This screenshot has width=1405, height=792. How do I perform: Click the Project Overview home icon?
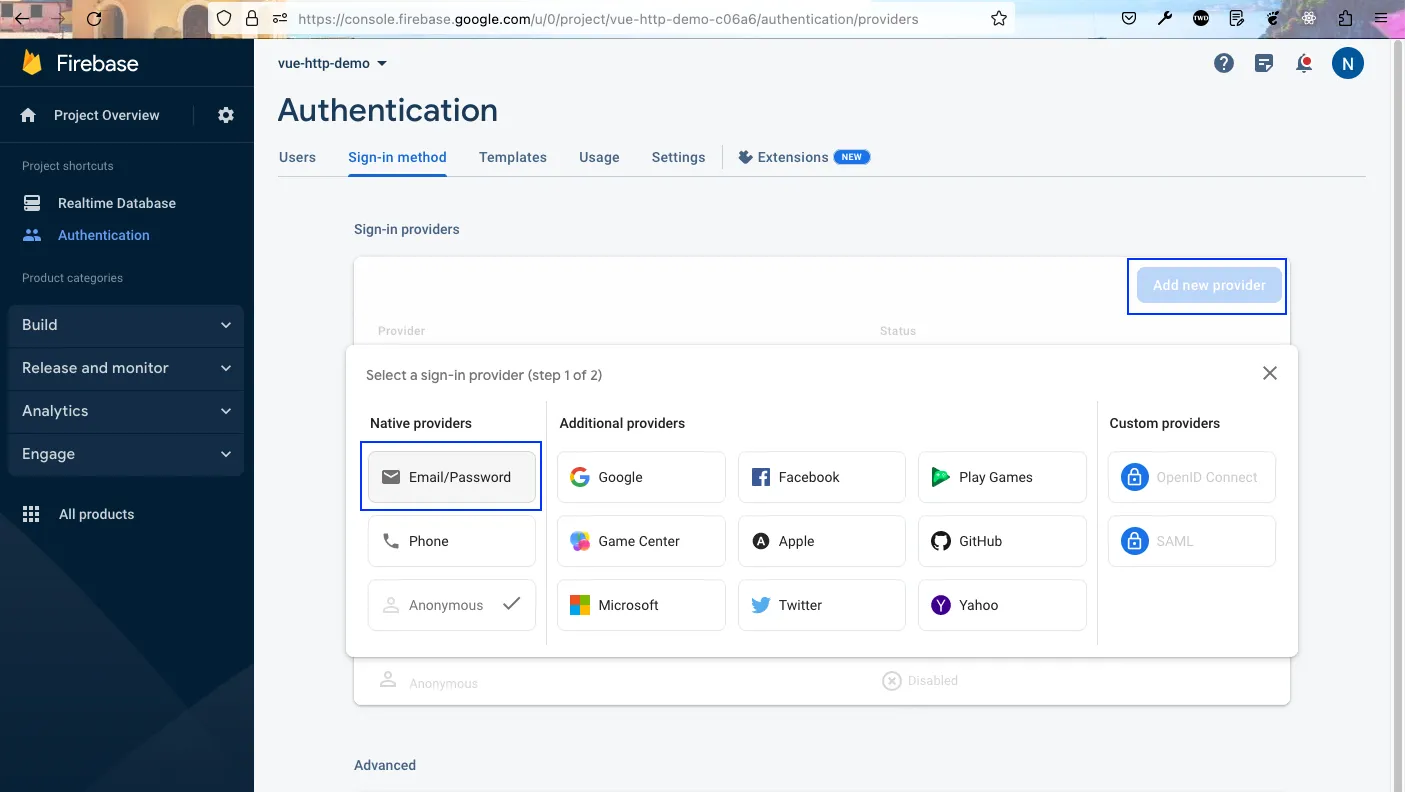(28, 115)
